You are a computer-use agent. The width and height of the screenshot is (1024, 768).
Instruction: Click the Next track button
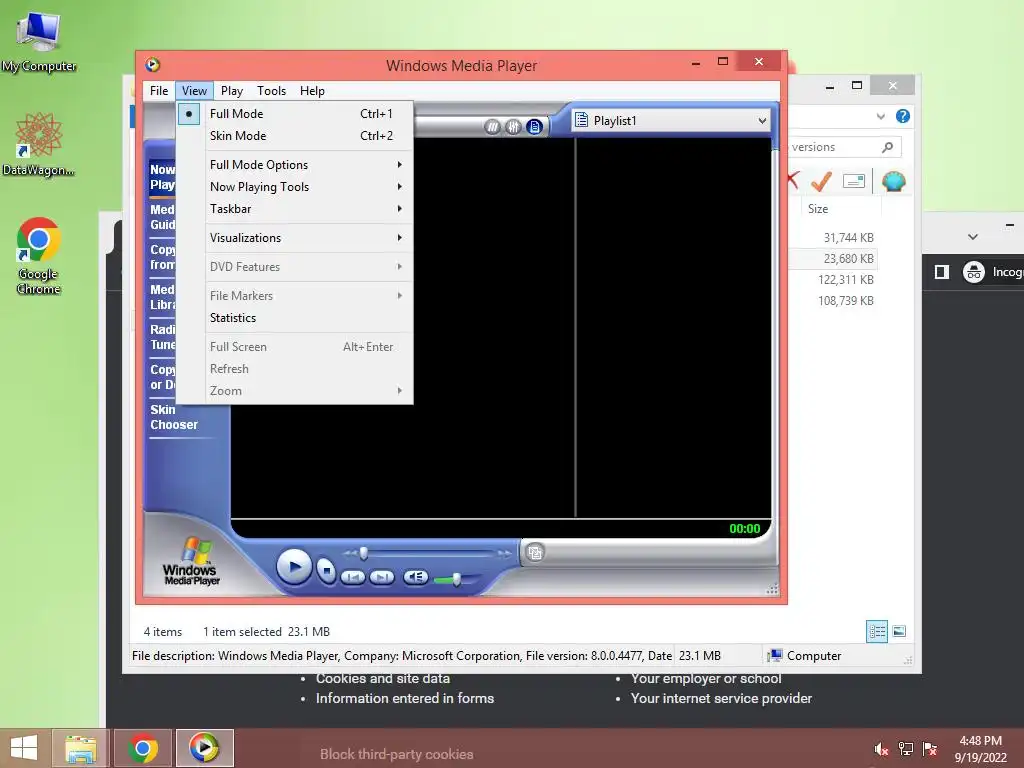tap(382, 577)
